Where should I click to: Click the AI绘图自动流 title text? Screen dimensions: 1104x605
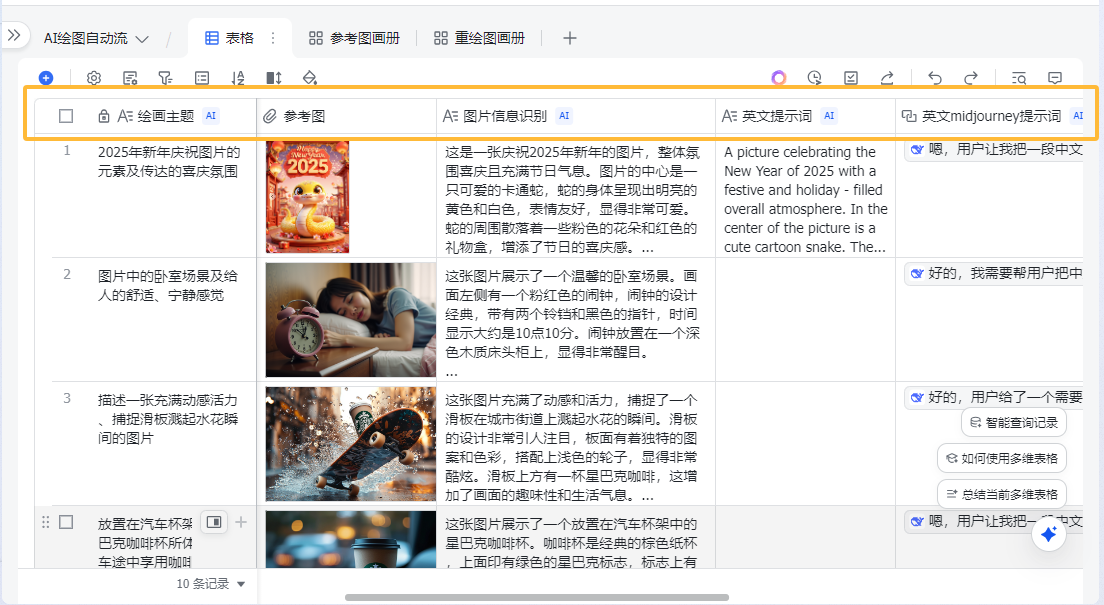pyautogui.click(x=85, y=38)
